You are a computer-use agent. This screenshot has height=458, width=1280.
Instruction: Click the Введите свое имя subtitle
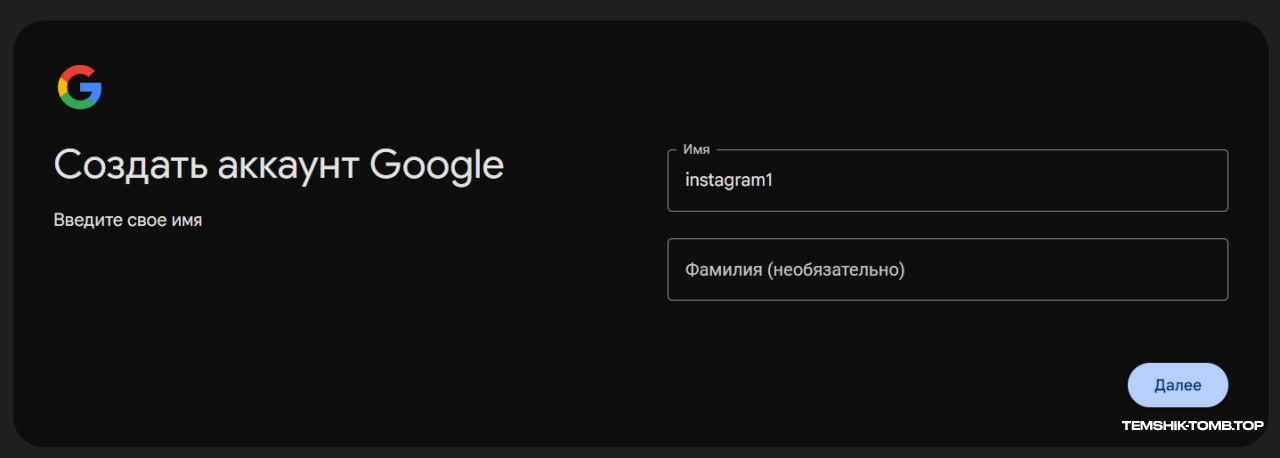(128, 220)
